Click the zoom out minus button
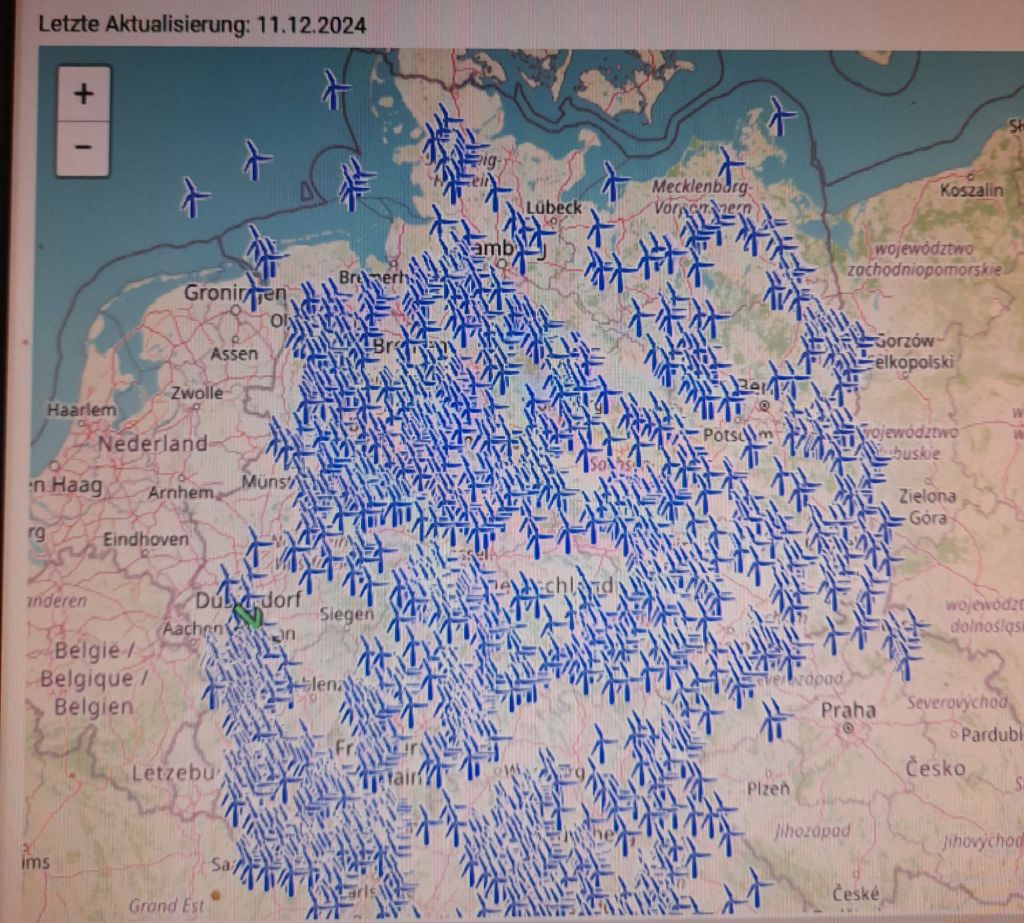1024x923 pixels. coord(83,148)
